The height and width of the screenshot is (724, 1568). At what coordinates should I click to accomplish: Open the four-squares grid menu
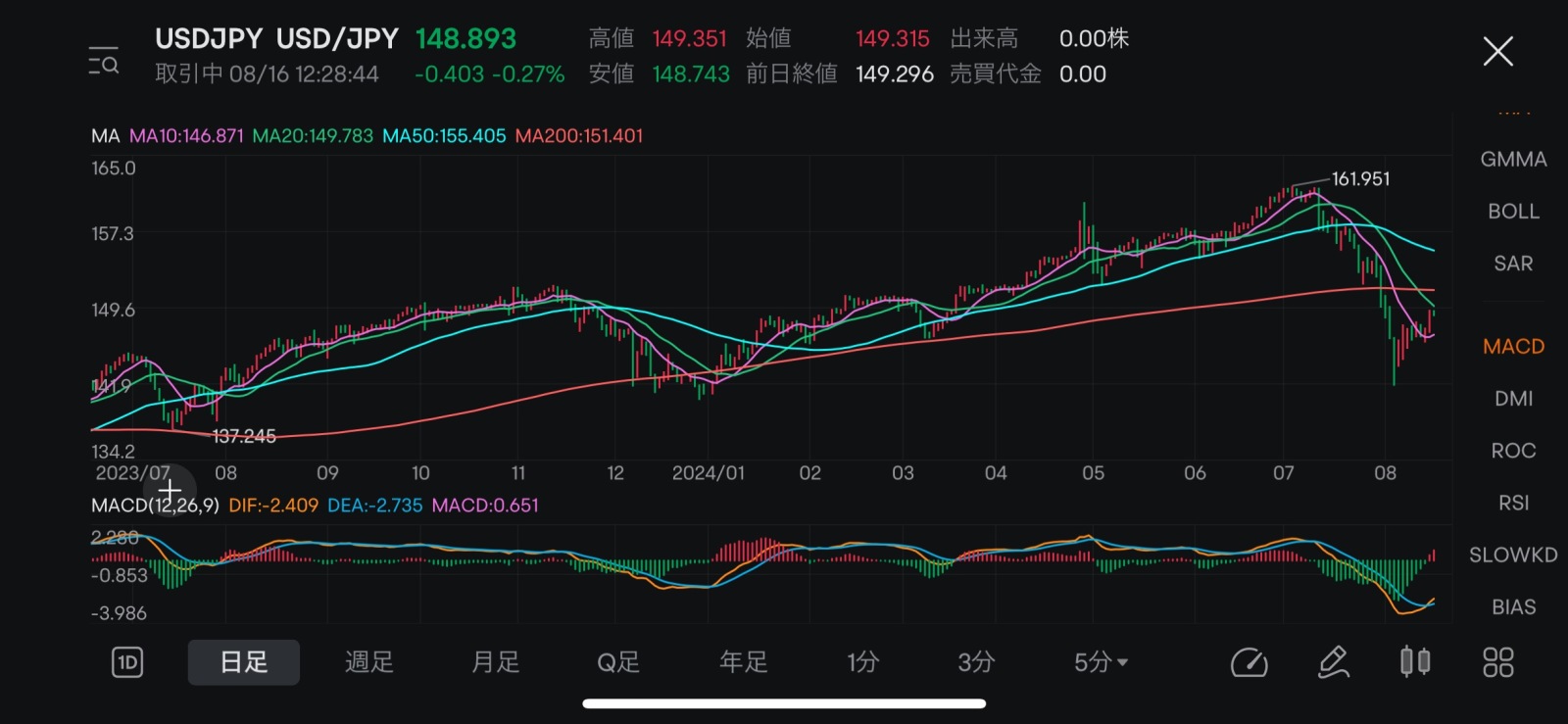1497,662
